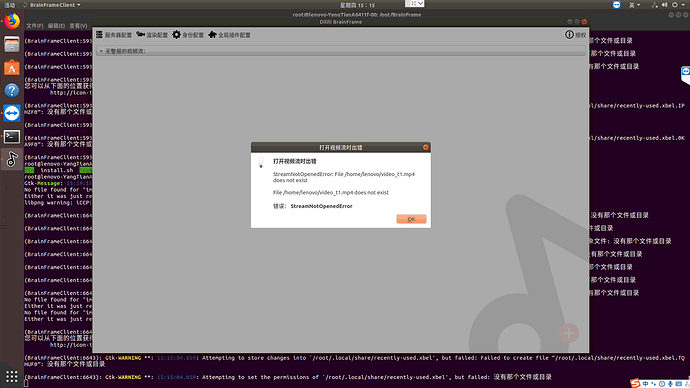The image size is (690, 388).
Task: Open the 授权 license info
Action: click(576, 35)
